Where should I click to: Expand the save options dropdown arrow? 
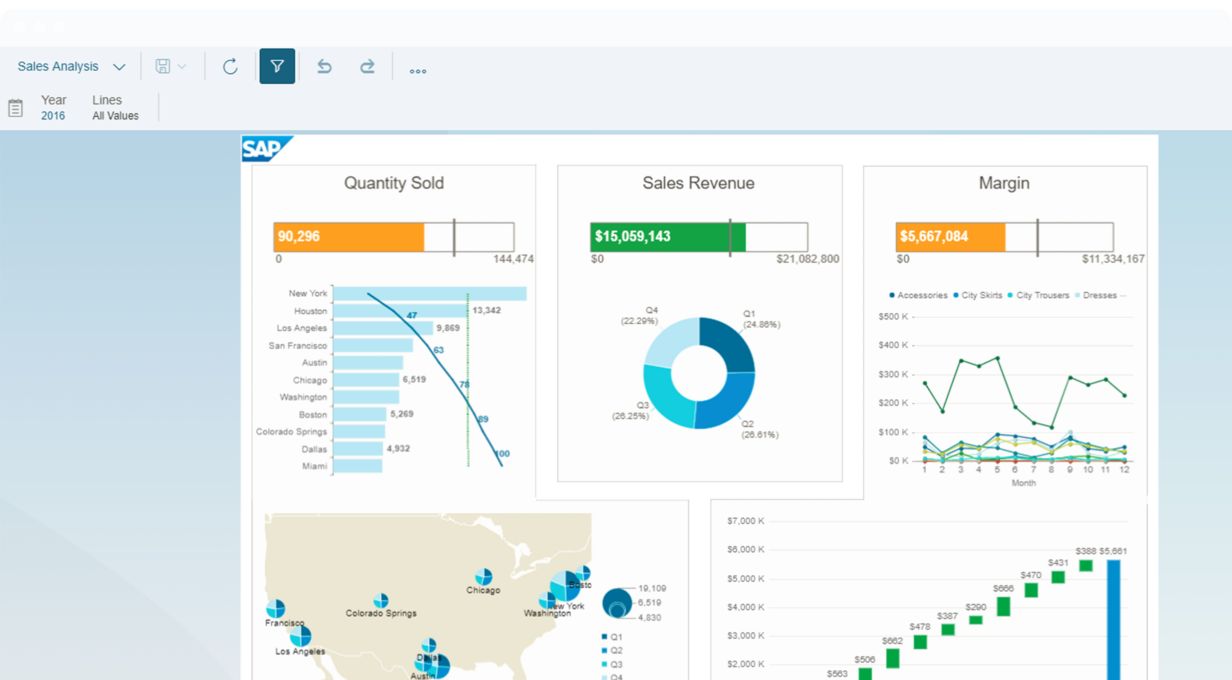click(x=182, y=67)
